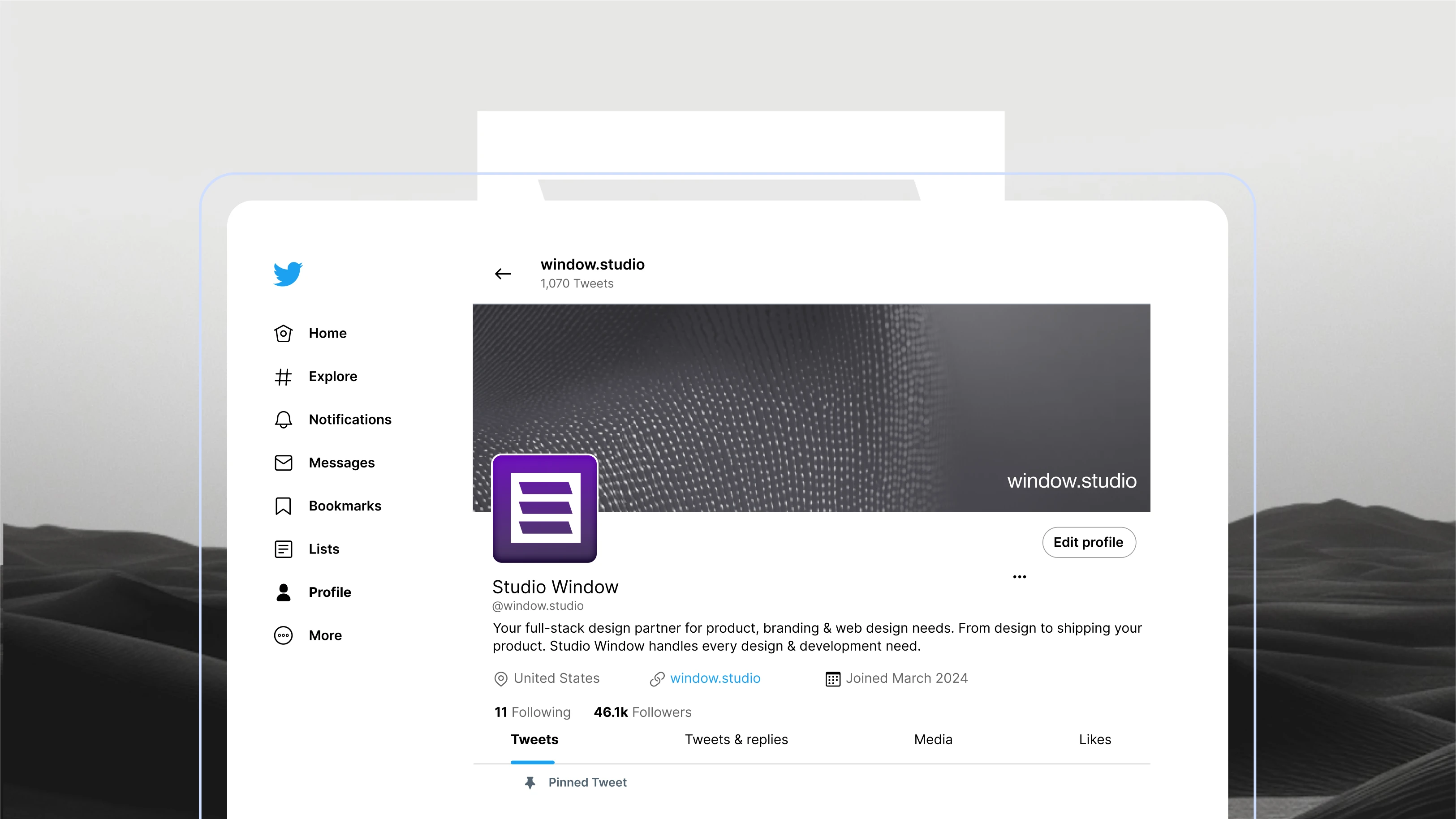Open the Explore menu label
This screenshot has width=1456, height=819.
[x=333, y=377]
